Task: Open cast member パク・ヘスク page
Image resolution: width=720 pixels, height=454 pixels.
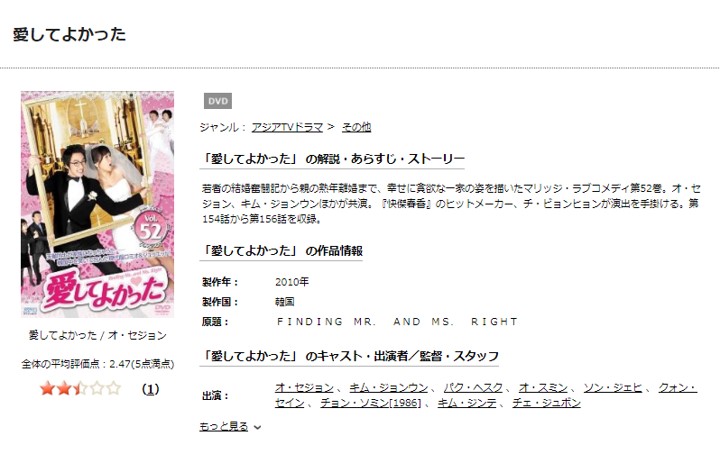Action: tap(473, 388)
